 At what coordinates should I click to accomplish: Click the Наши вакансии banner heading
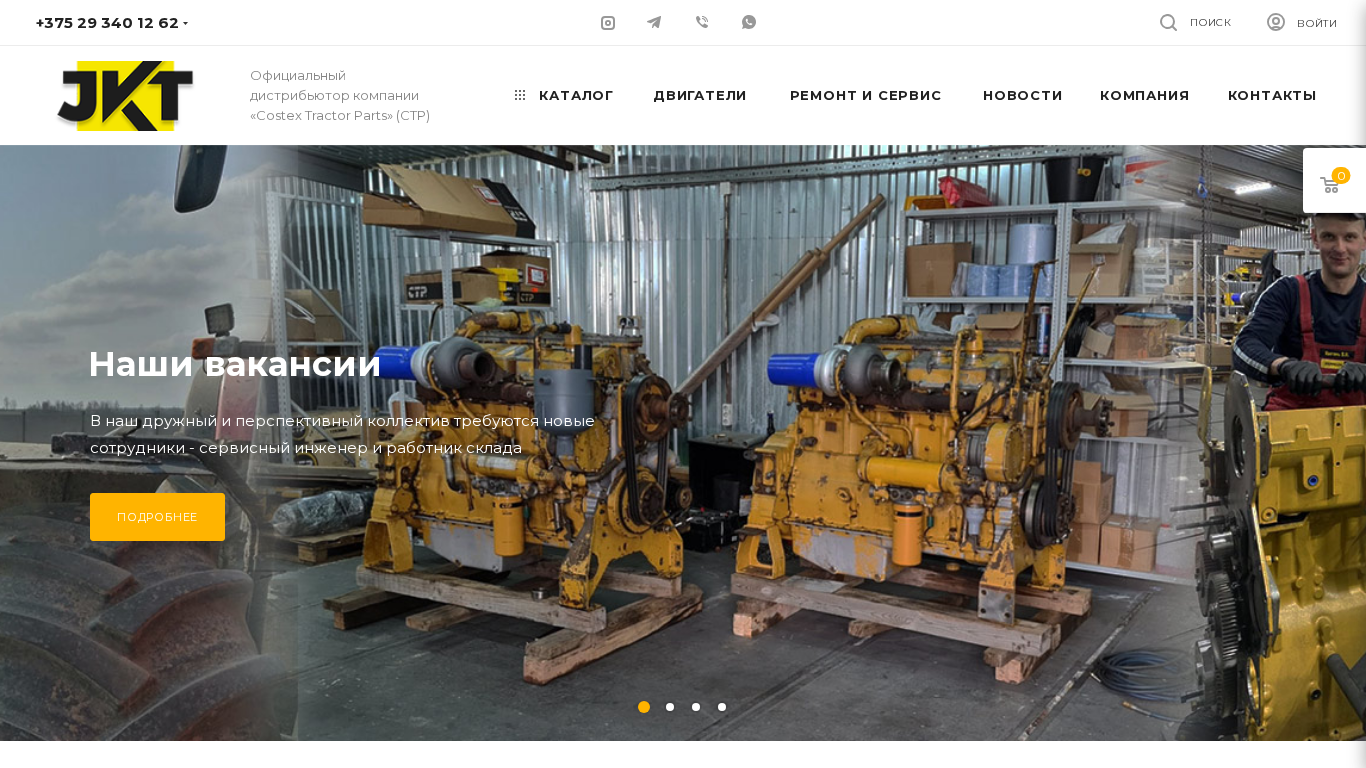coord(235,364)
